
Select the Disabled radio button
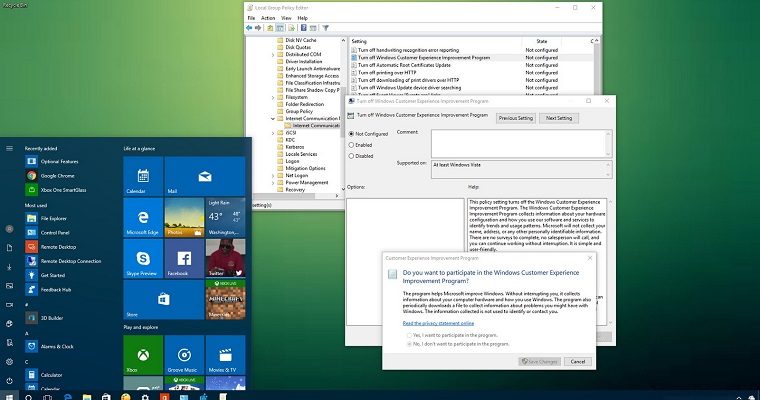coord(351,156)
